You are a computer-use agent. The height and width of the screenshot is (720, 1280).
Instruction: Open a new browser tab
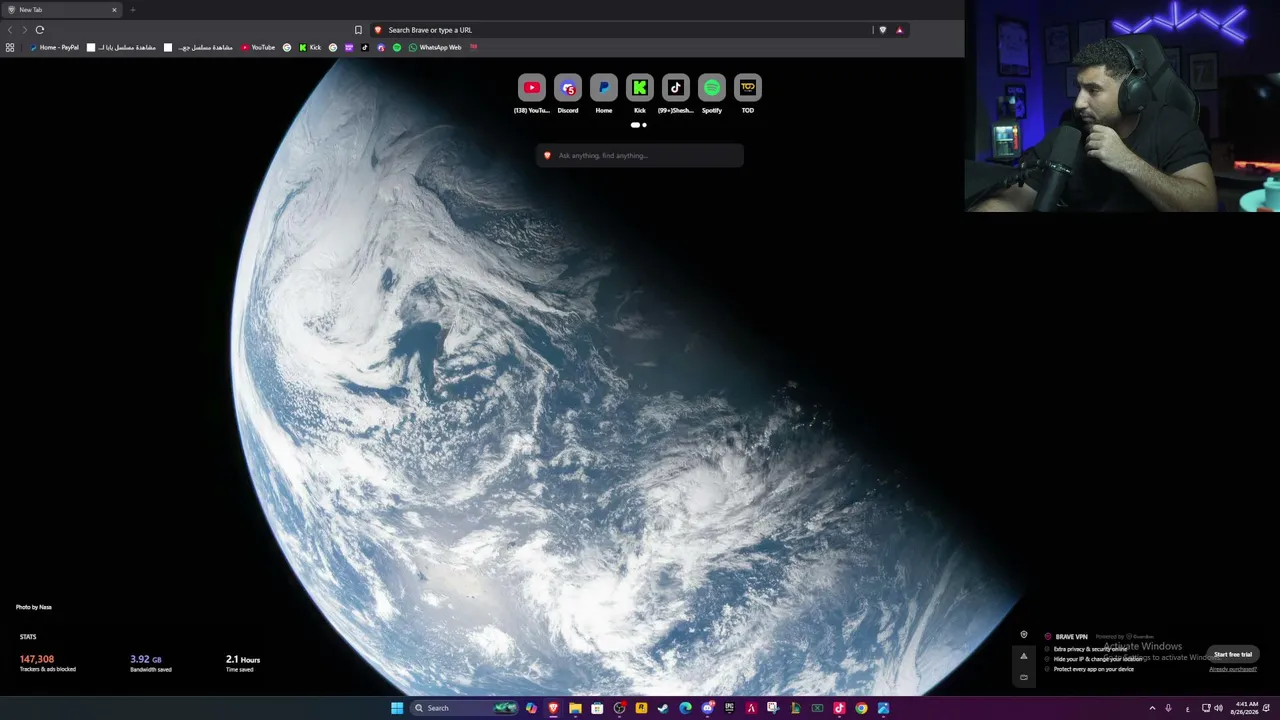coord(132,10)
